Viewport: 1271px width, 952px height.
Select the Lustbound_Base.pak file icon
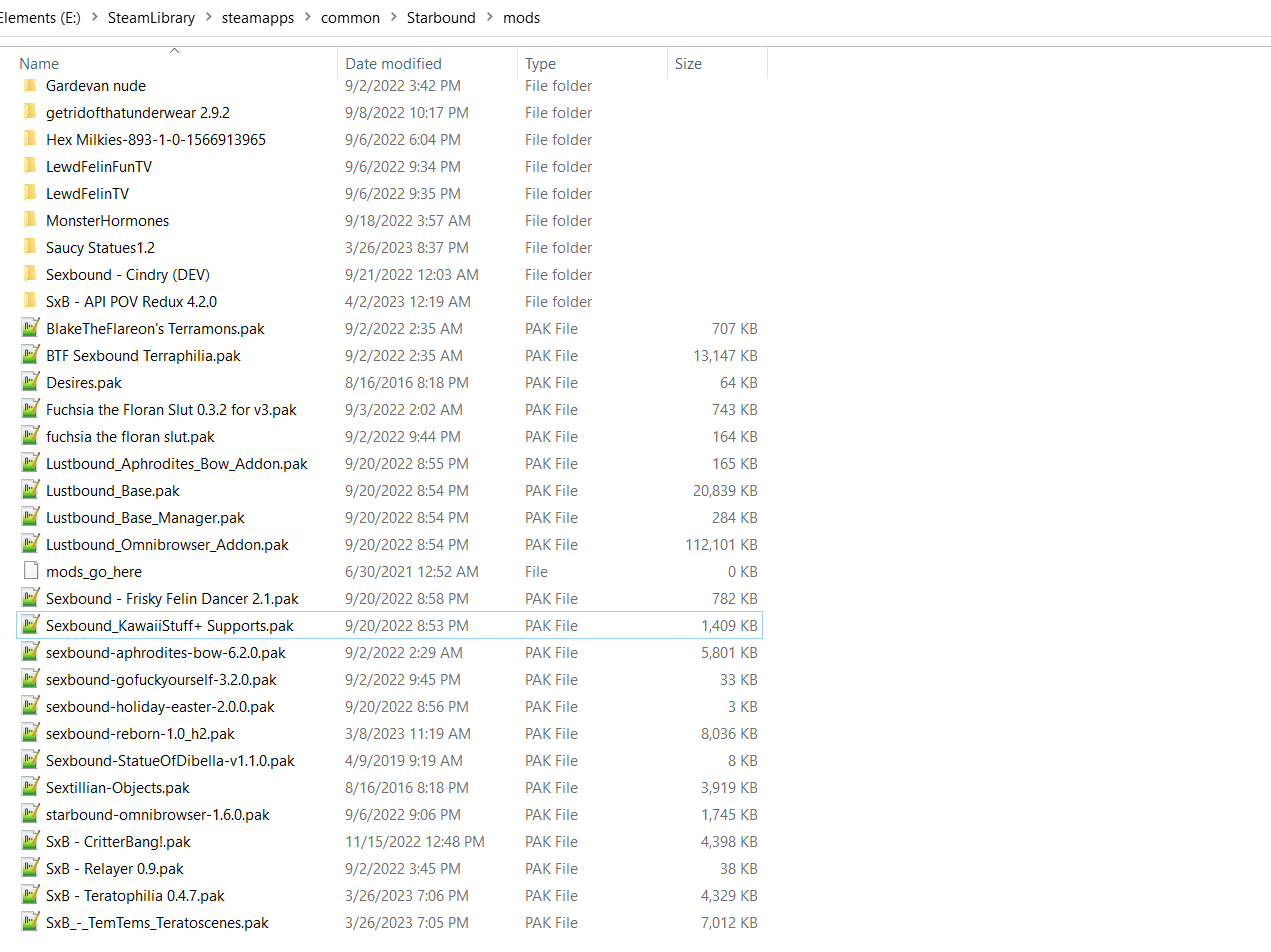pos(30,490)
